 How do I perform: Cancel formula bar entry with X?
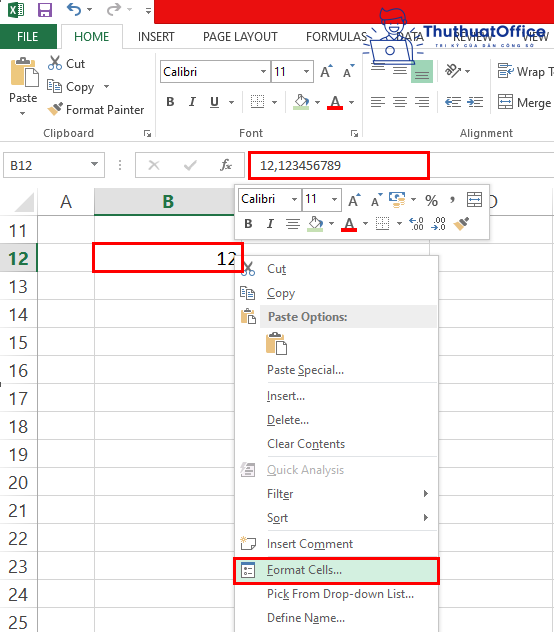(x=154, y=165)
